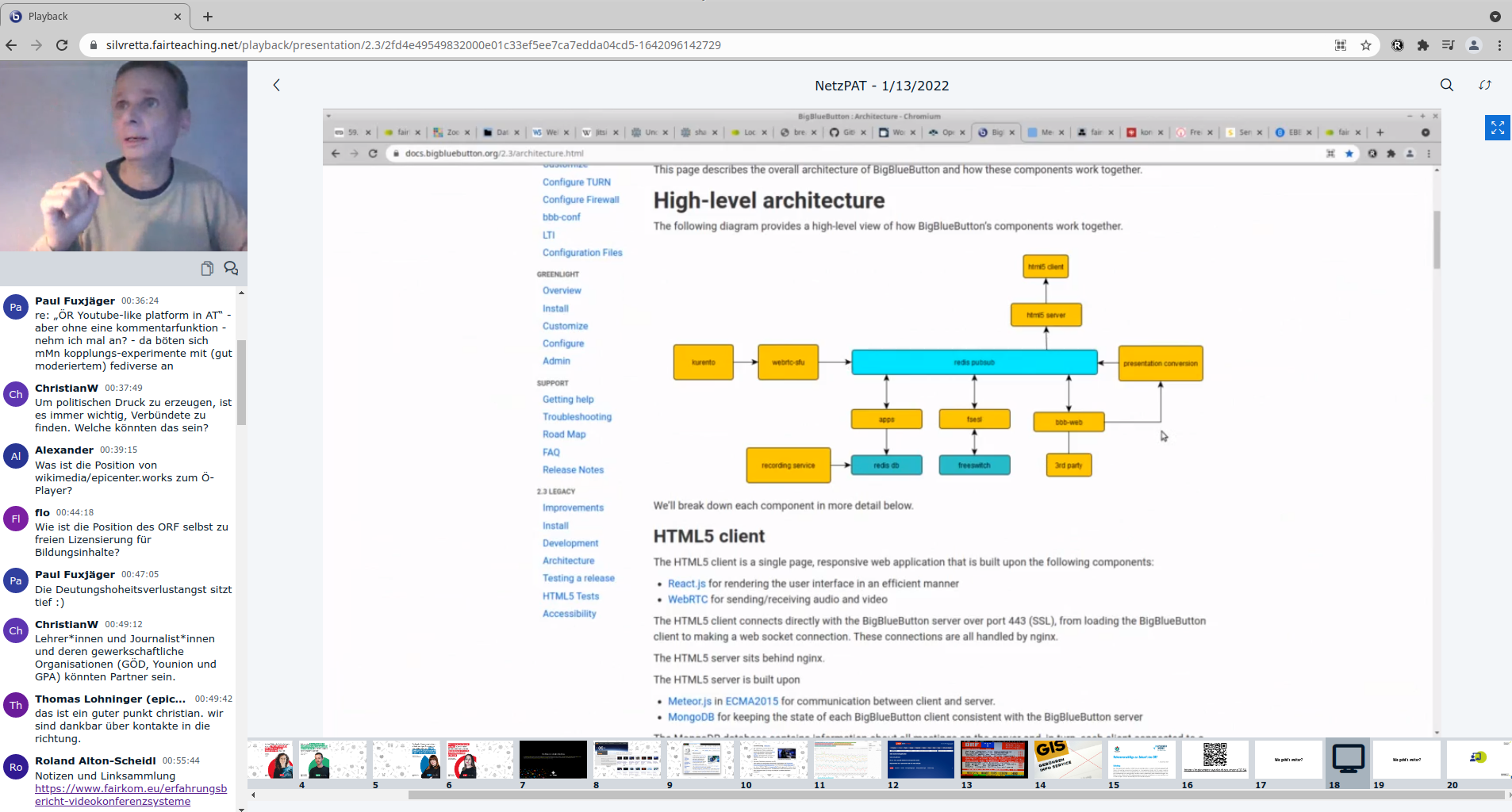This screenshot has width=1512, height=812.
Task: Reload the Playback page
Action: [x=62, y=45]
